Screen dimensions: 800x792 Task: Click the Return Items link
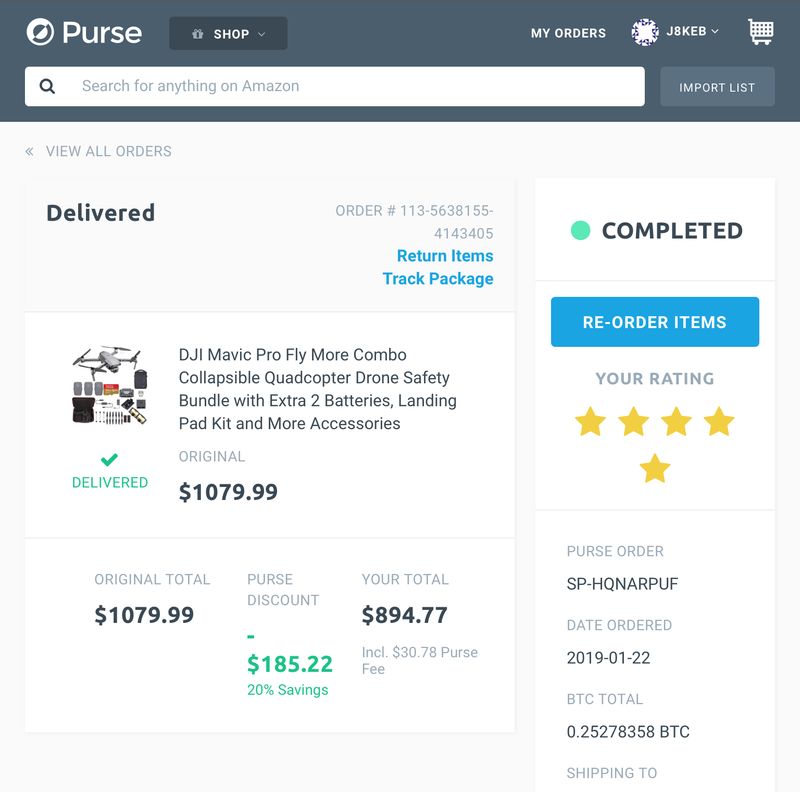445,256
